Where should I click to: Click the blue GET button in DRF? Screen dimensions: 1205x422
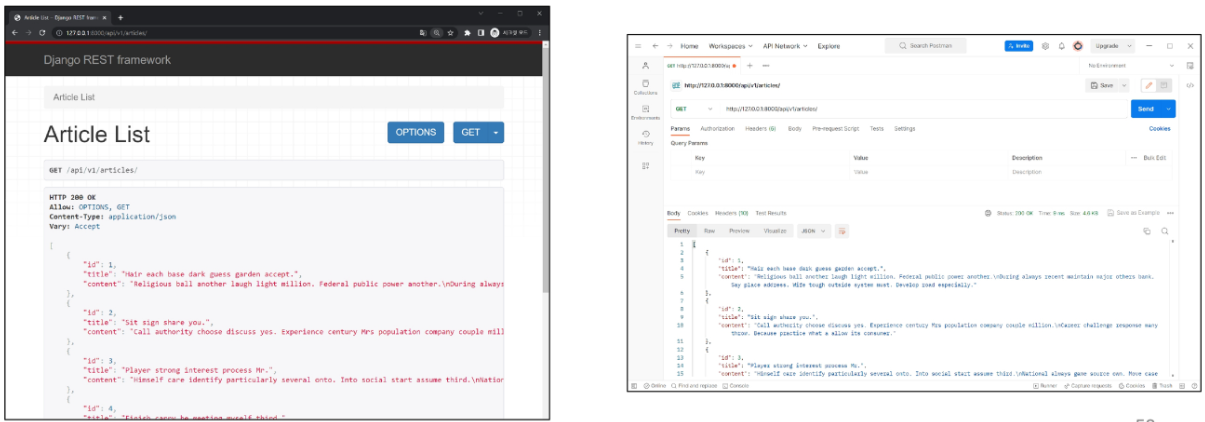tap(471, 132)
